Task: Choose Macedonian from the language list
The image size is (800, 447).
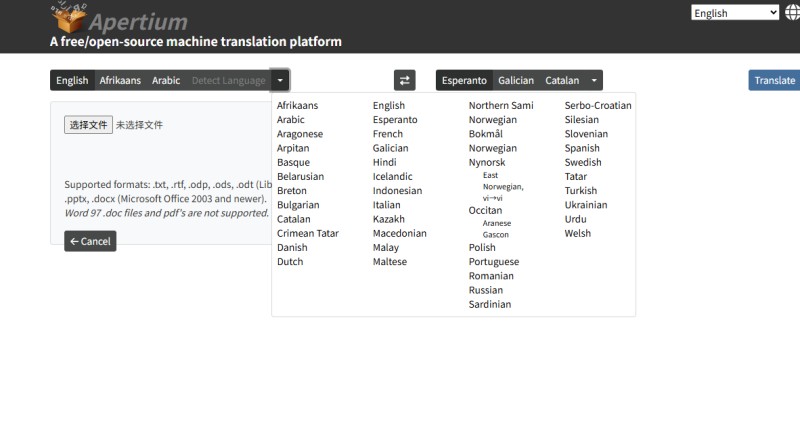Action: click(399, 233)
